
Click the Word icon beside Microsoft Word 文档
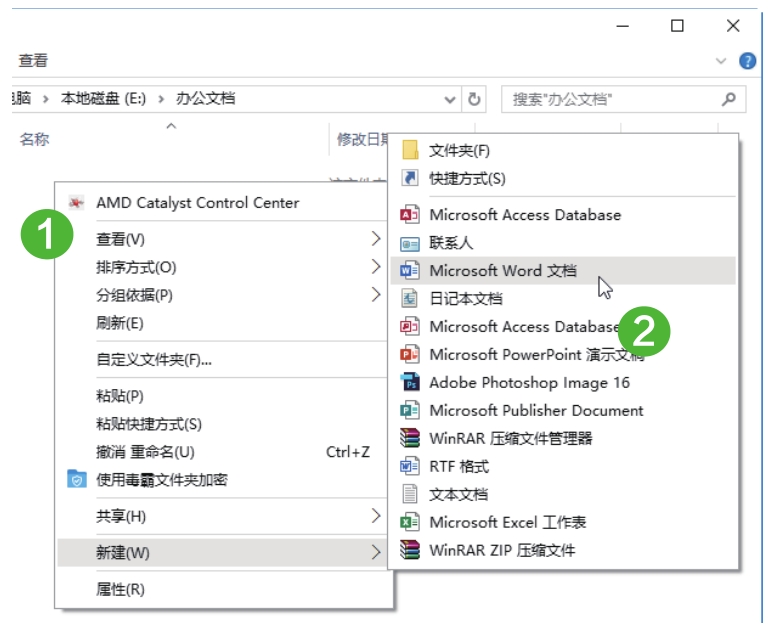click(410, 271)
